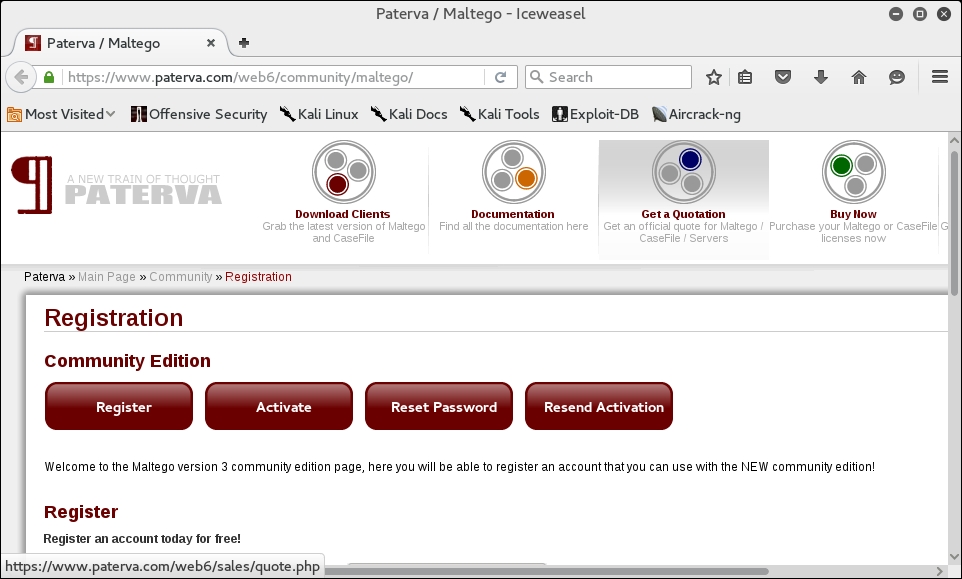This screenshot has width=962, height=579.
Task: Open Exploit-DB bookmark
Action: tap(595, 114)
